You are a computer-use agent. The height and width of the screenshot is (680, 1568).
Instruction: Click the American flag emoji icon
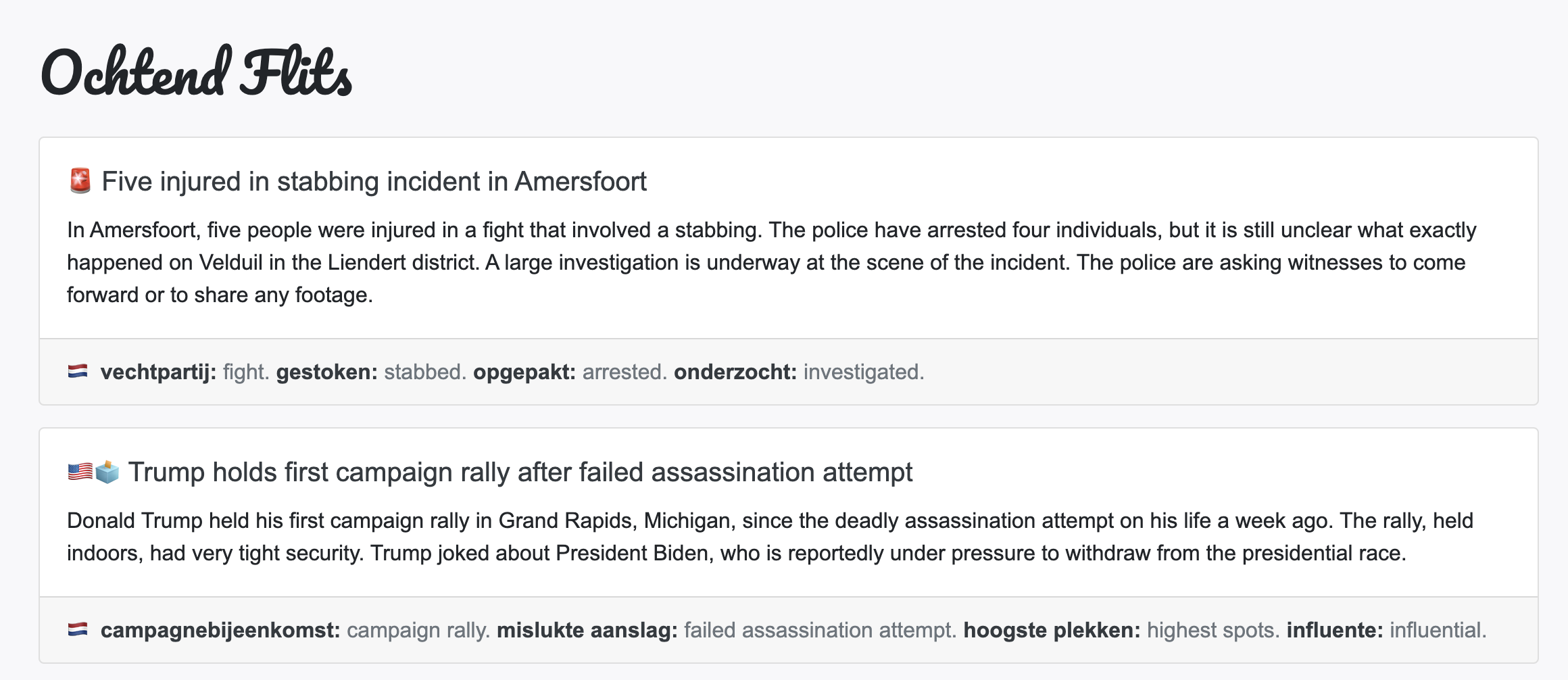coord(80,472)
